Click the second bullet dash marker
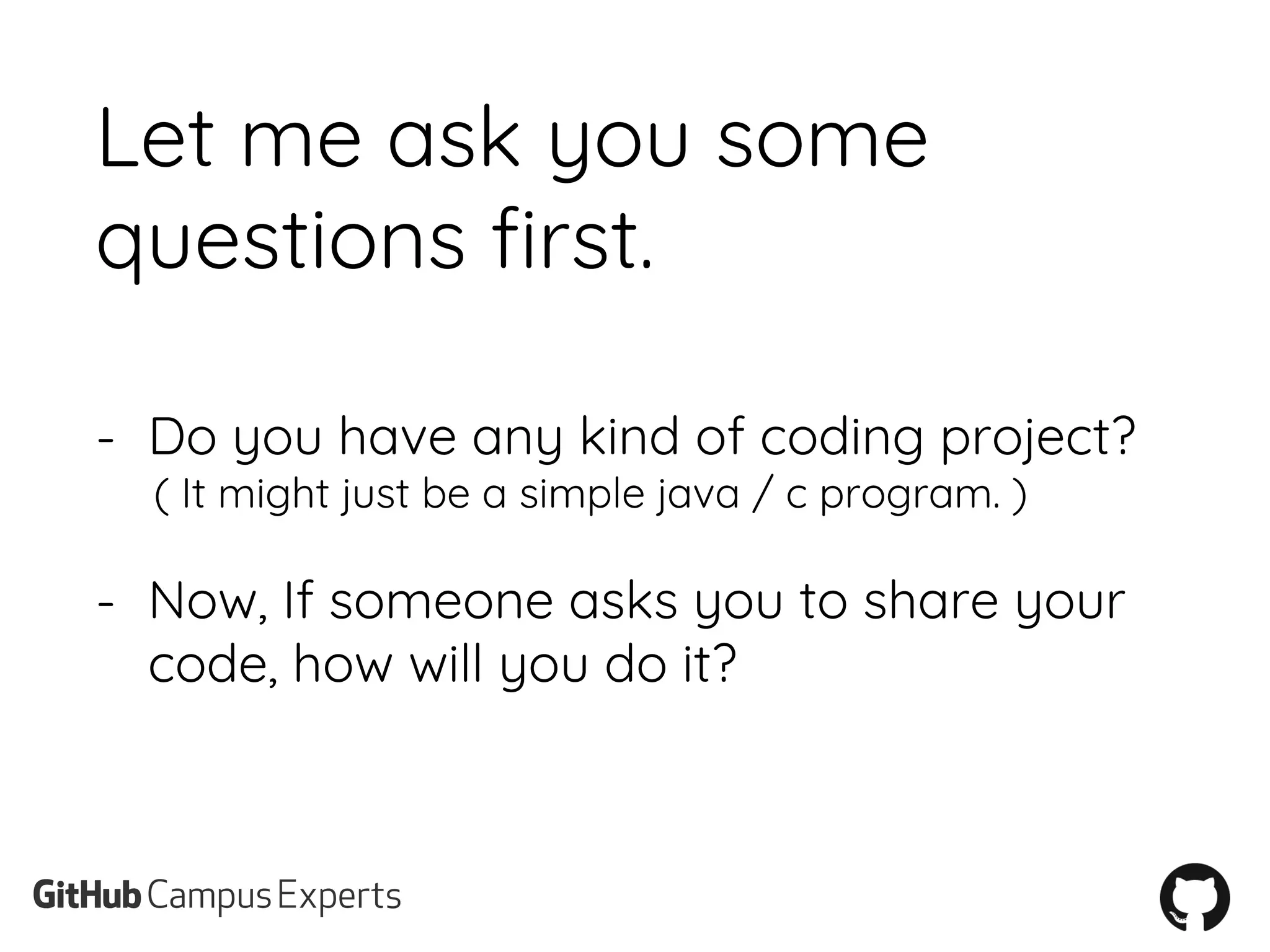This screenshot has width=1270, height=952. click(x=105, y=602)
